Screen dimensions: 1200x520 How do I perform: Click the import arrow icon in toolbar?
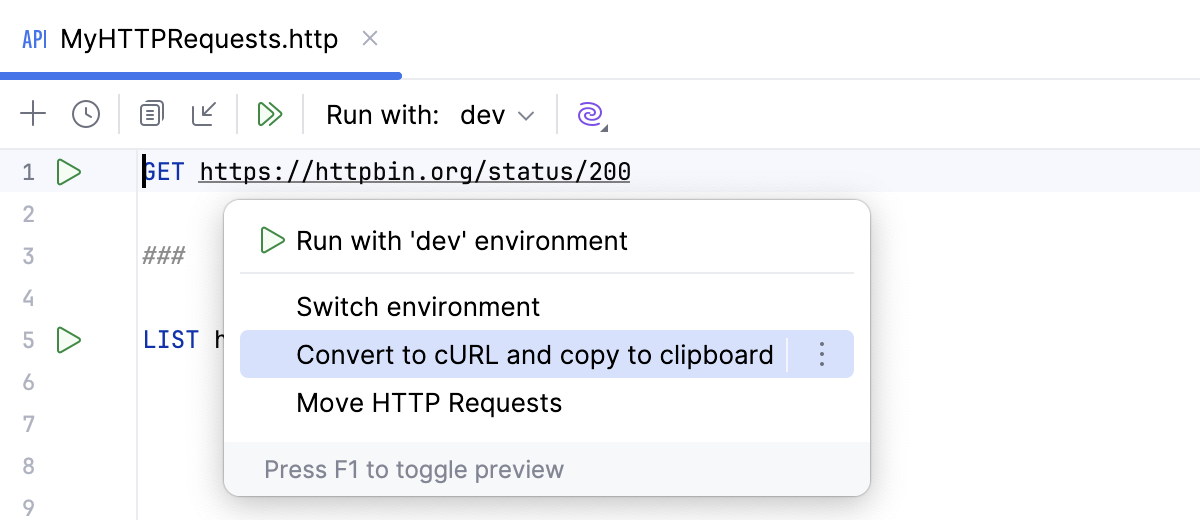click(204, 114)
